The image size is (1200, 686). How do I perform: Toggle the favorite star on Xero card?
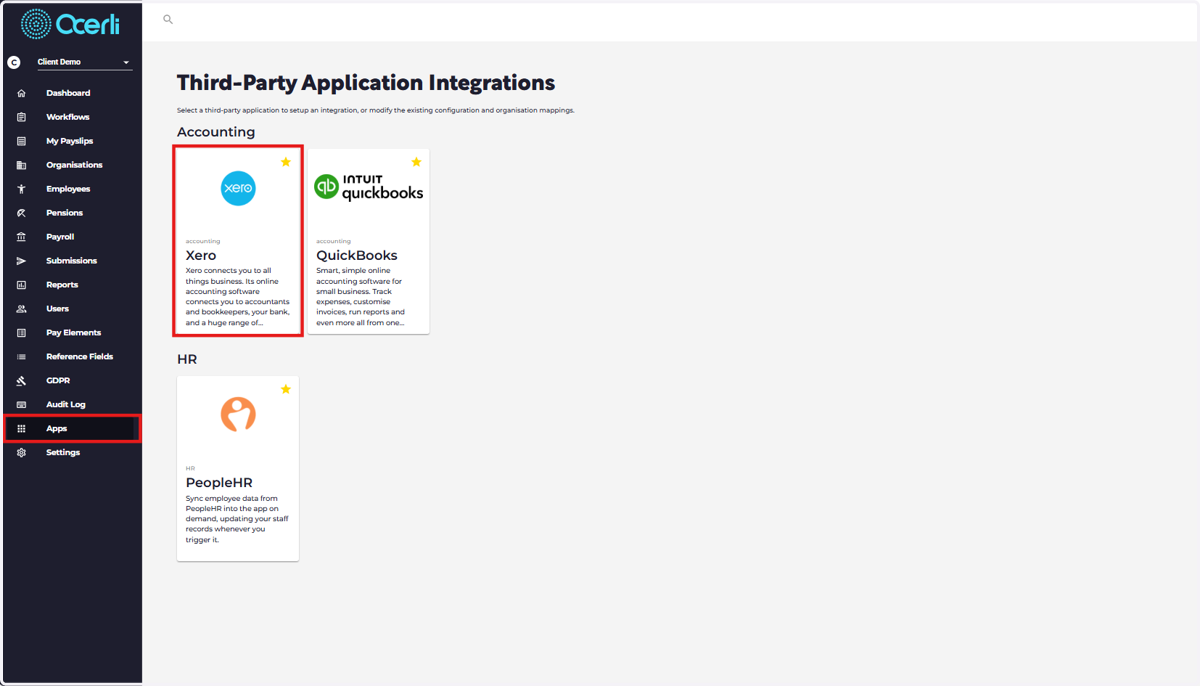pyautogui.click(x=286, y=162)
